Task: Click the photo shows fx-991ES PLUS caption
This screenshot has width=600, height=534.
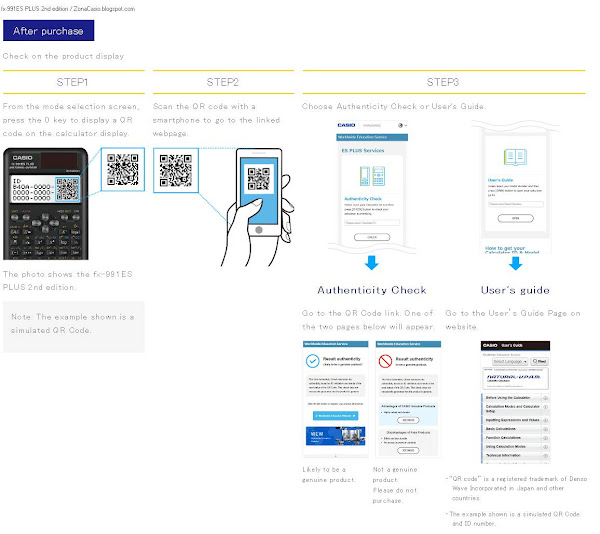Action: 68,280
